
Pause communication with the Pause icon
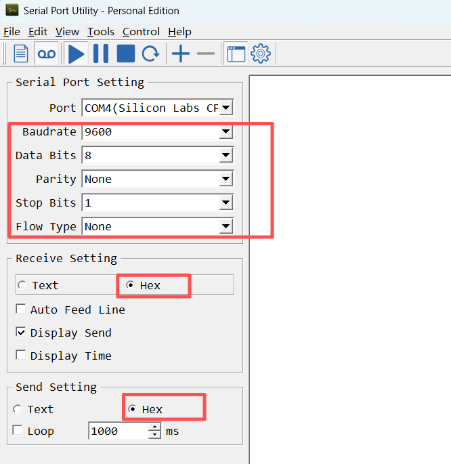(101, 53)
